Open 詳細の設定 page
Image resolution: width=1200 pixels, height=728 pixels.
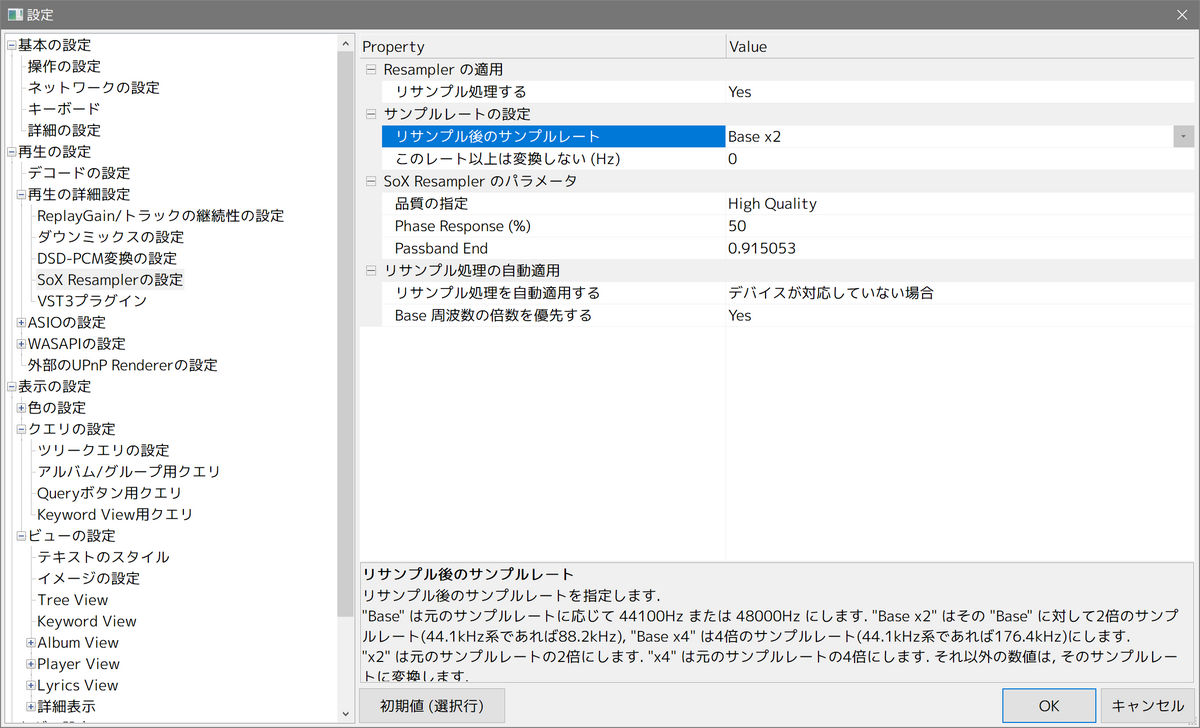64,130
